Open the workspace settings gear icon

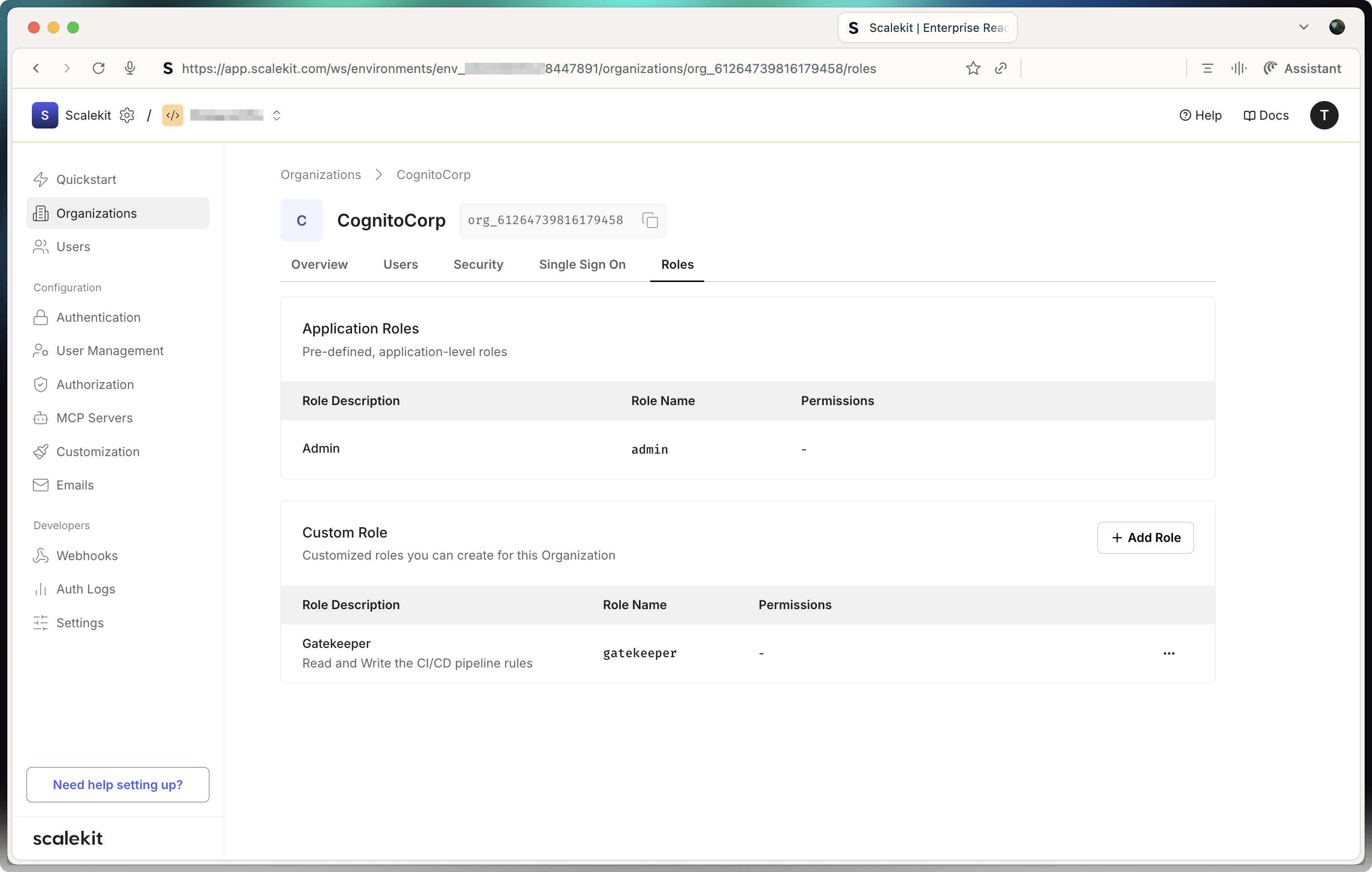[127, 115]
